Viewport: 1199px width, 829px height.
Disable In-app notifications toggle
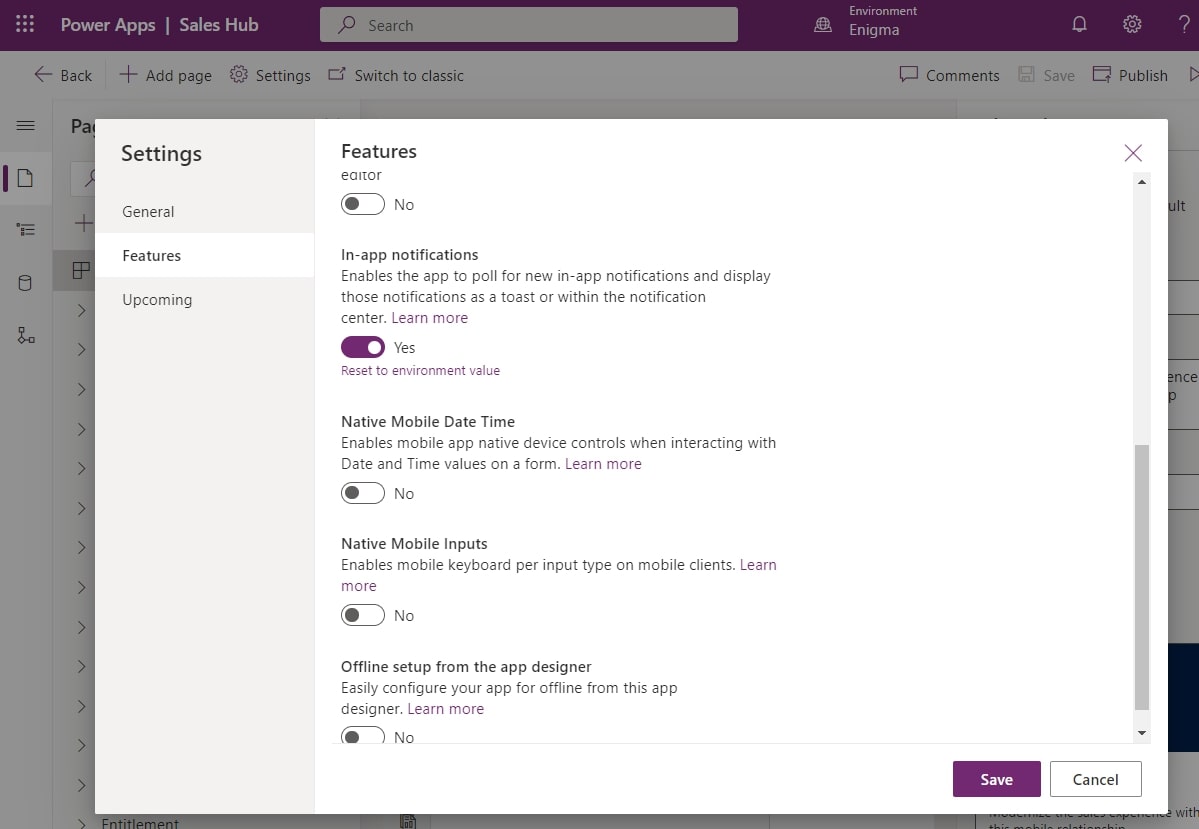coord(362,346)
